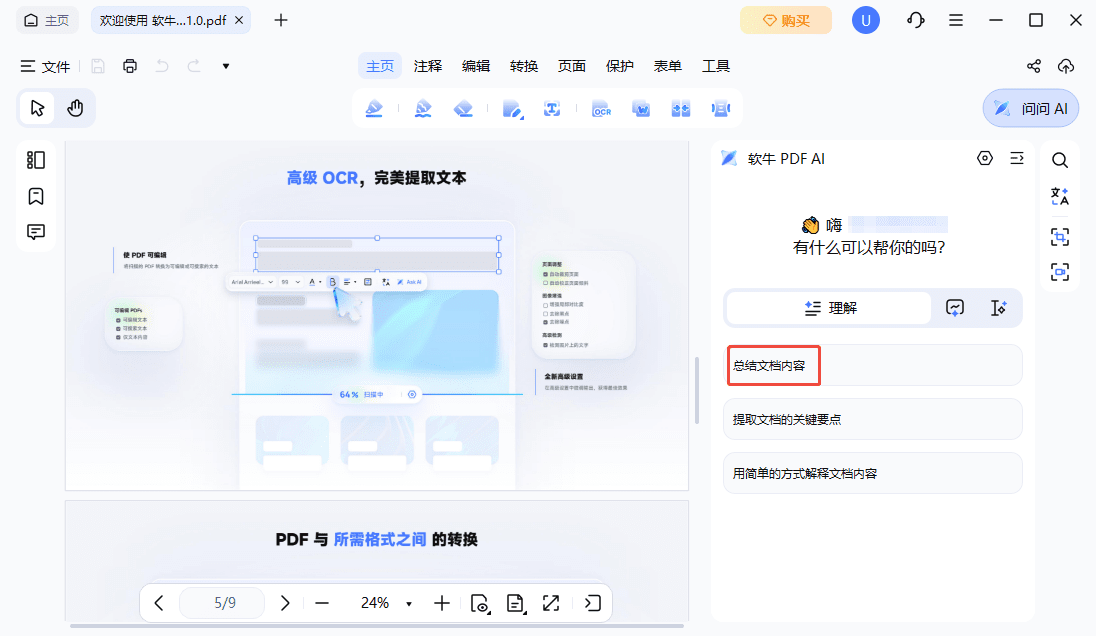Screen dimensions: 1096x636
Task: Open the zoom level dropdown at 24%
Action: tap(409, 604)
